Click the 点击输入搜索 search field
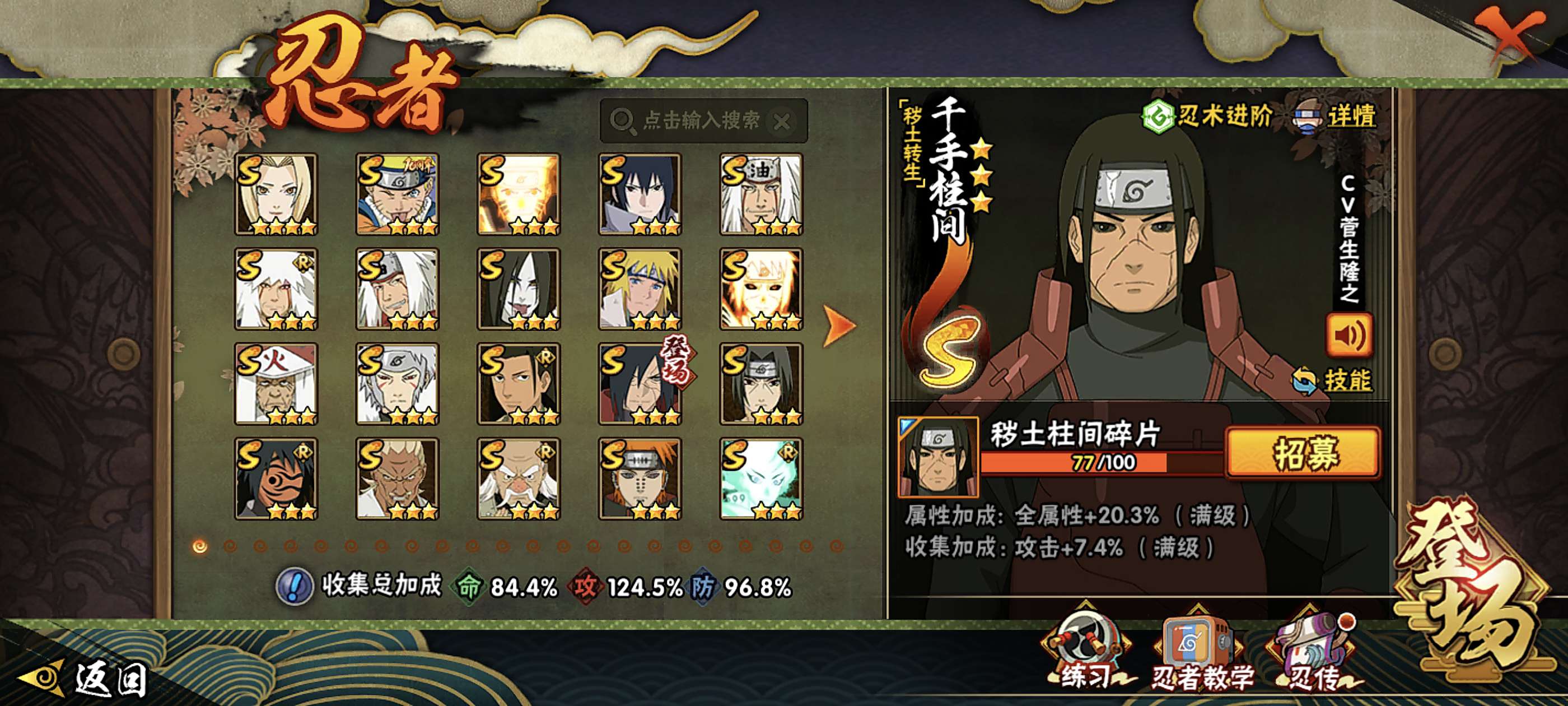The width and height of the screenshot is (1568, 706). (704, 121)
